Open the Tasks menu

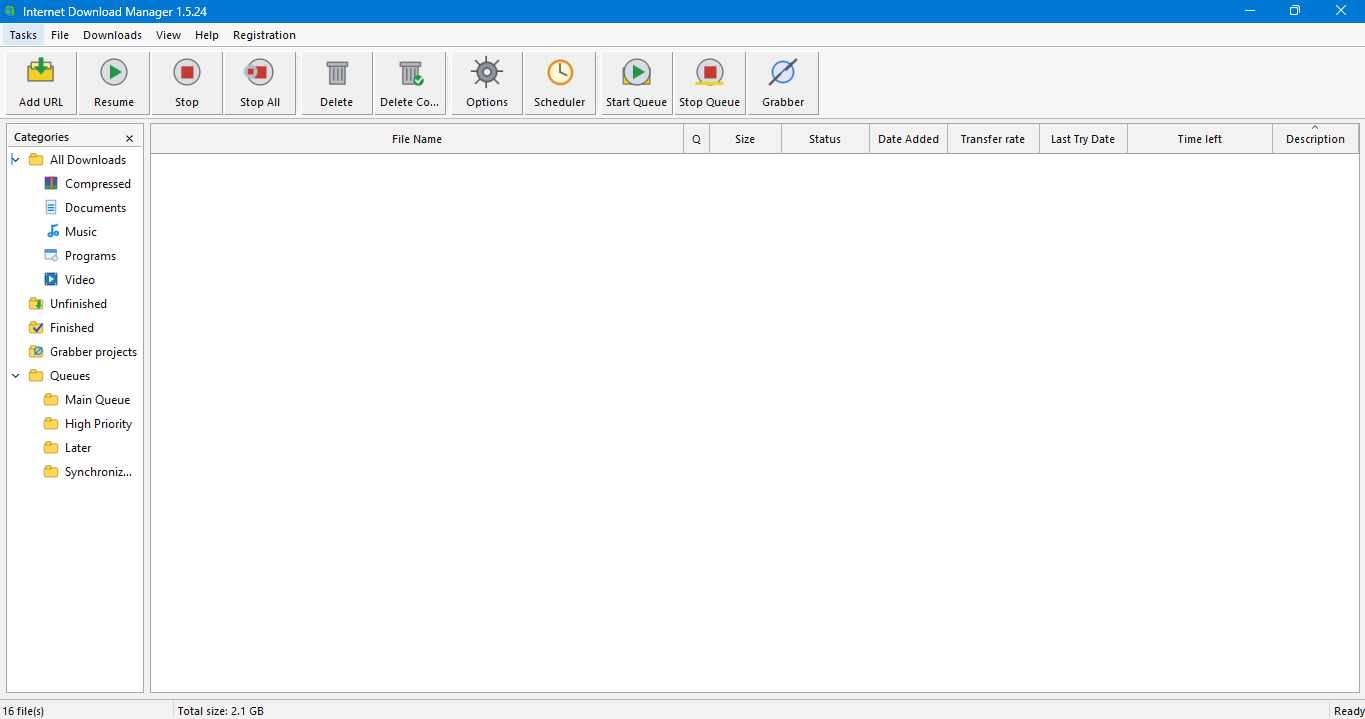pos(23,35)
